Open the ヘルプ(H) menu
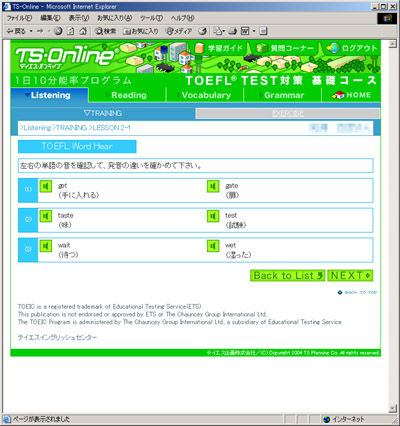400x426 pixels. 182,18
